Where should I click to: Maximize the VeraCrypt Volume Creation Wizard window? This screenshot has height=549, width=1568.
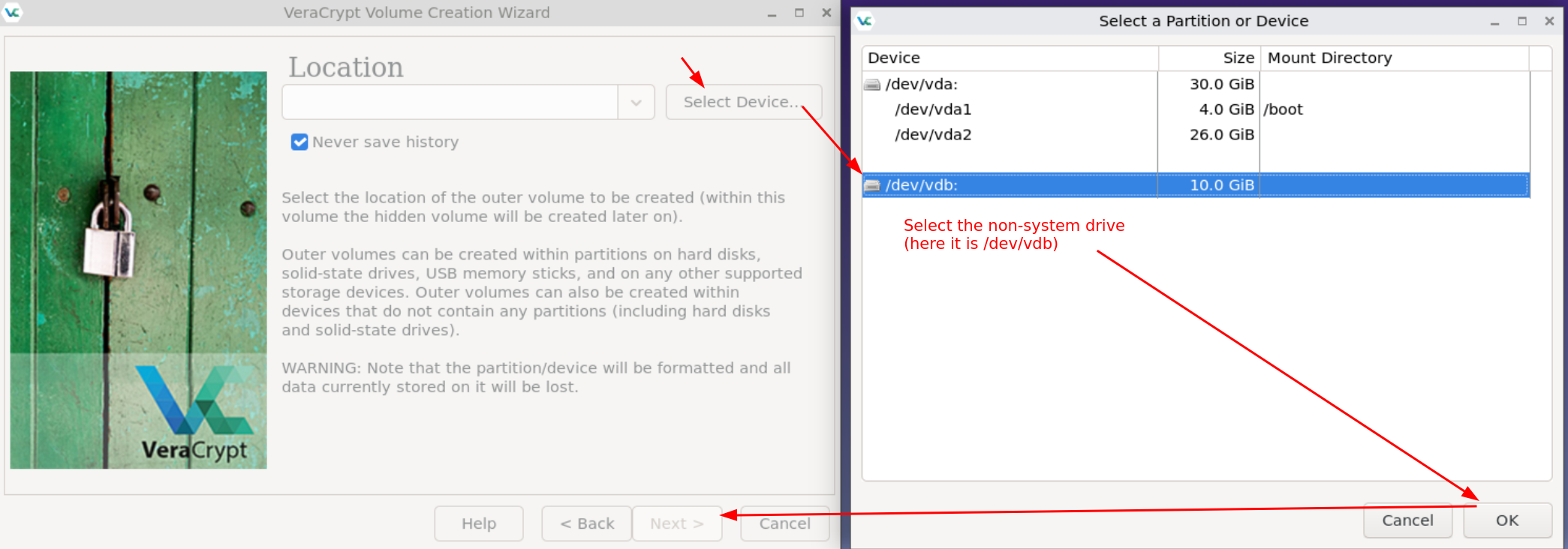coord(799,13)
